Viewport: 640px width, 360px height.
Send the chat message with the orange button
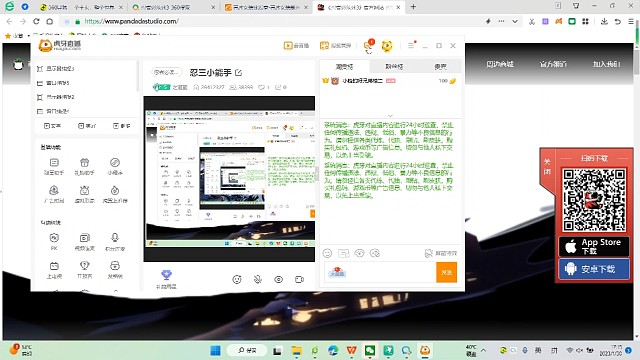pyautogui.click(x=447, y=272)
